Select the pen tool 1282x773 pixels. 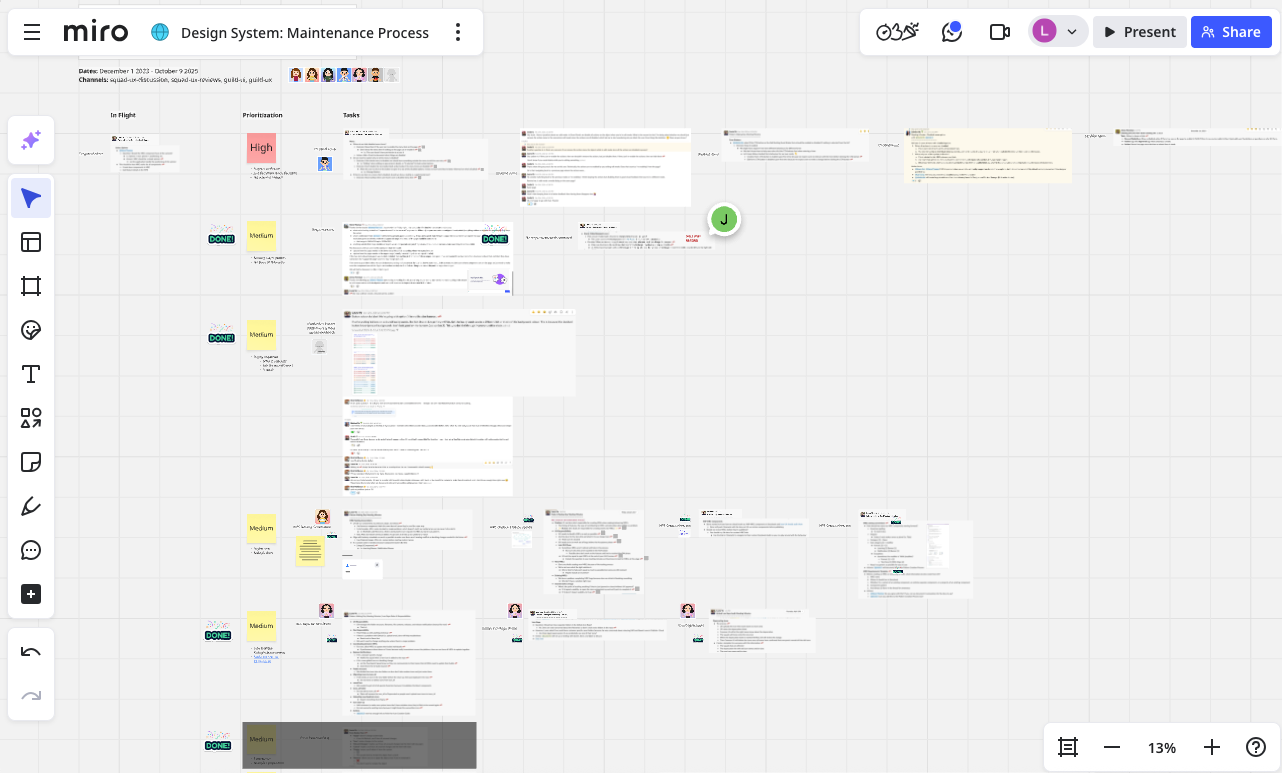pyautogui.click(x=30, y=505)
